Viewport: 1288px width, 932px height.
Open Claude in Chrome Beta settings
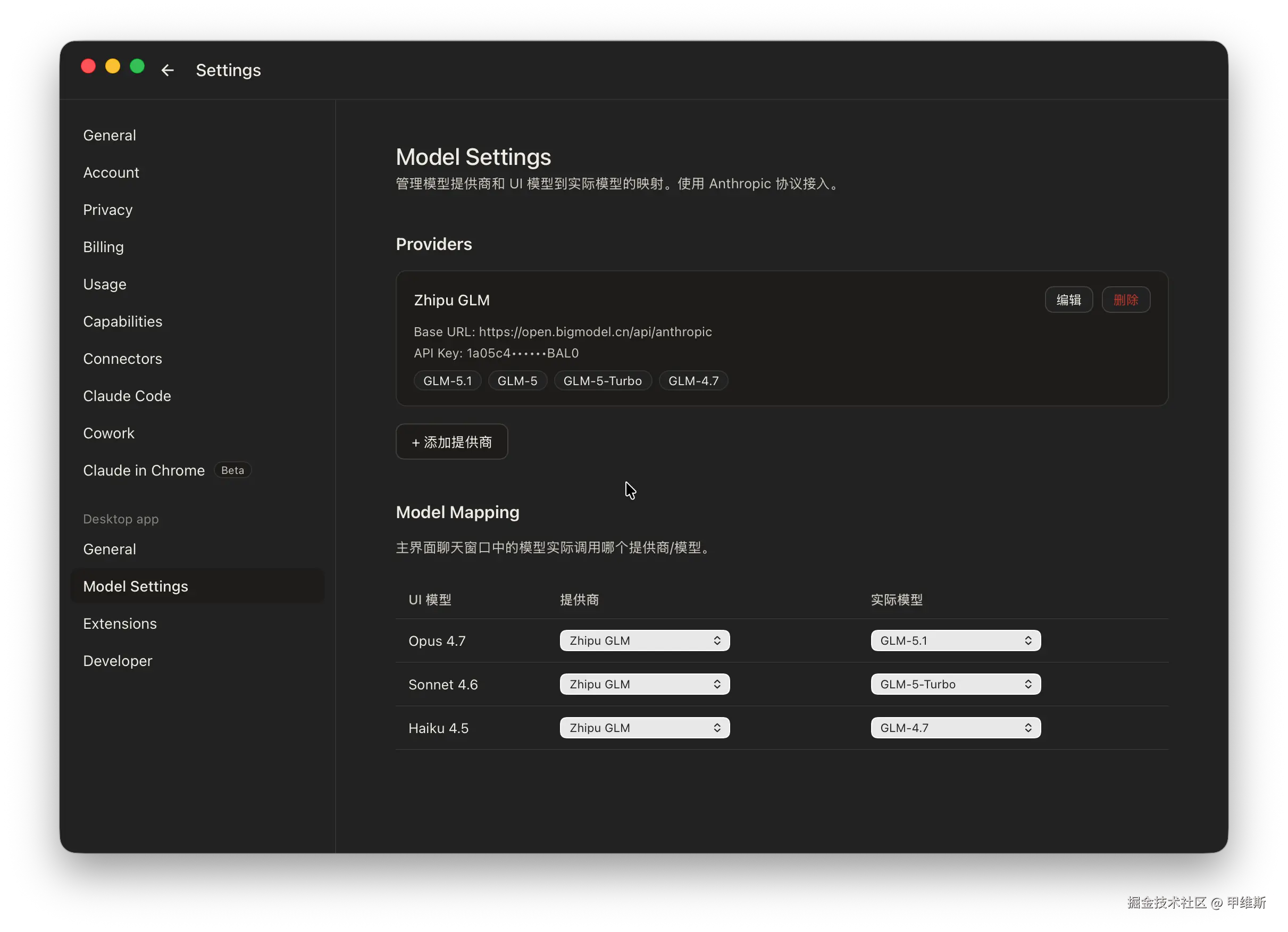[144, 470]
